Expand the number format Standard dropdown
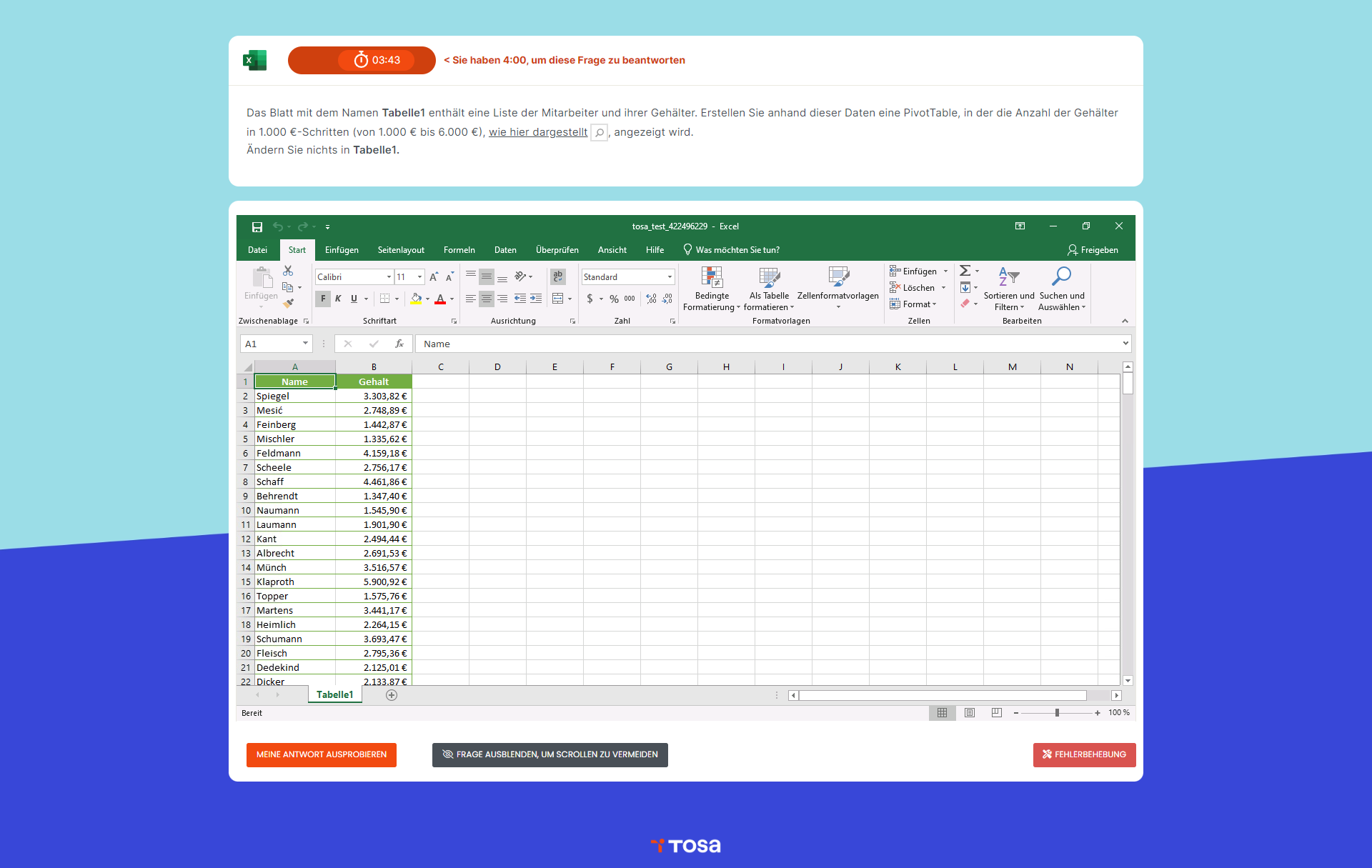This screenshot has width=1372, height=868. [670, 277]
